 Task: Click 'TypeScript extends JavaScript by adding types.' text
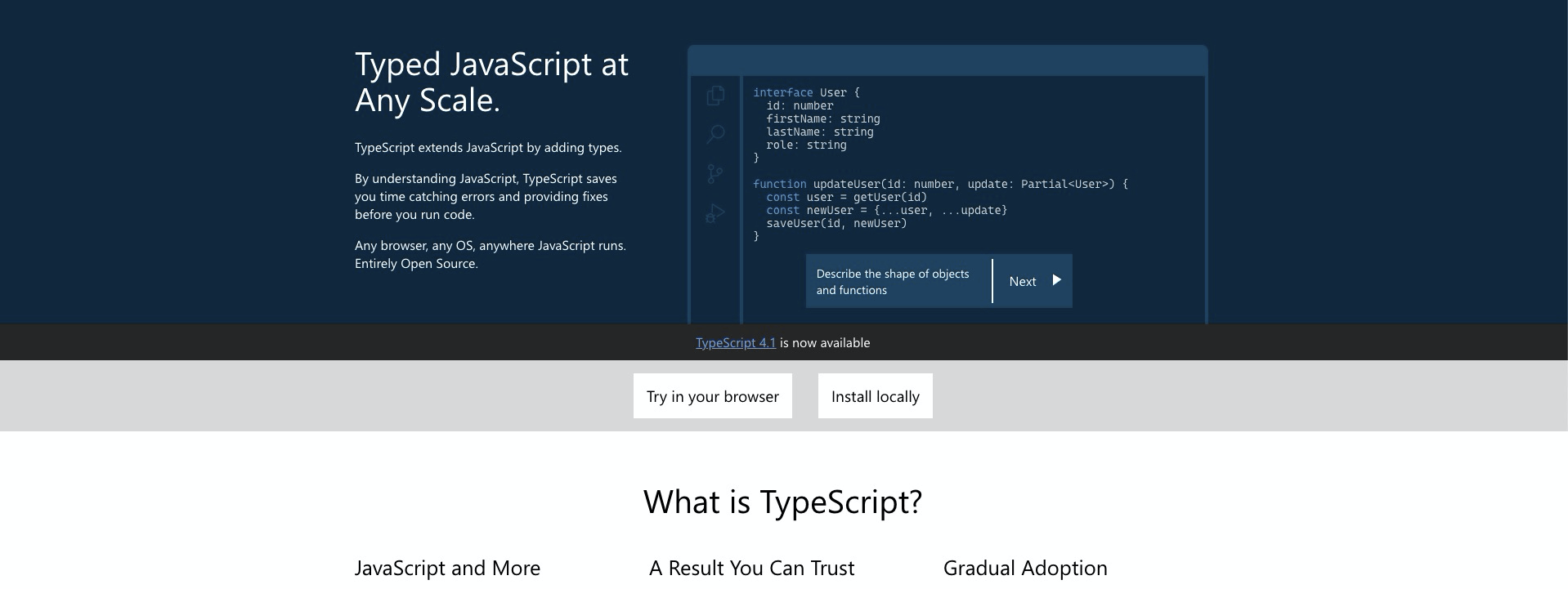(488, 148)
